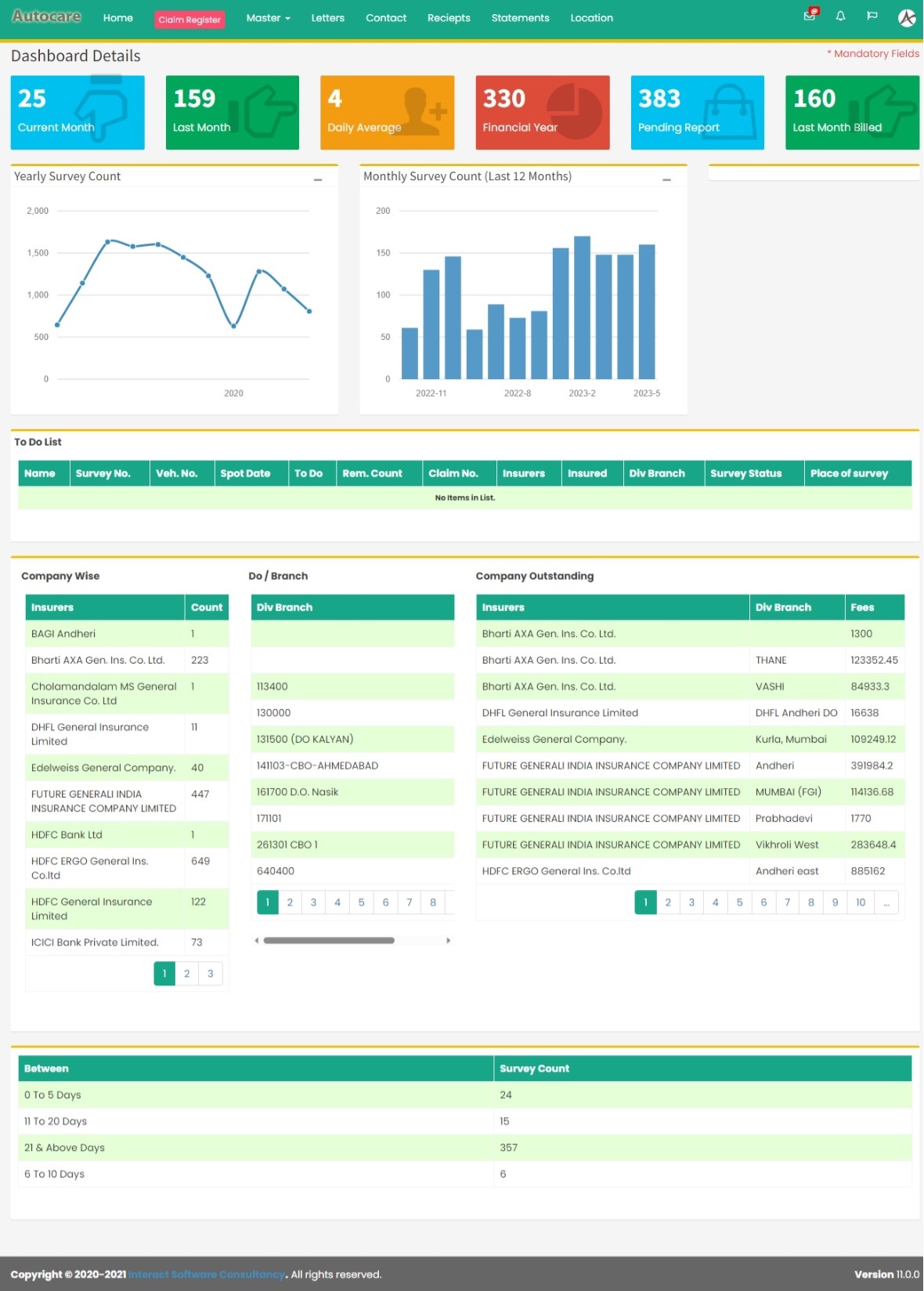Select the 141103-CBO-AHMEDABAD branch
The width and height of the screenshot is (924, 1291).
[352, 765]
